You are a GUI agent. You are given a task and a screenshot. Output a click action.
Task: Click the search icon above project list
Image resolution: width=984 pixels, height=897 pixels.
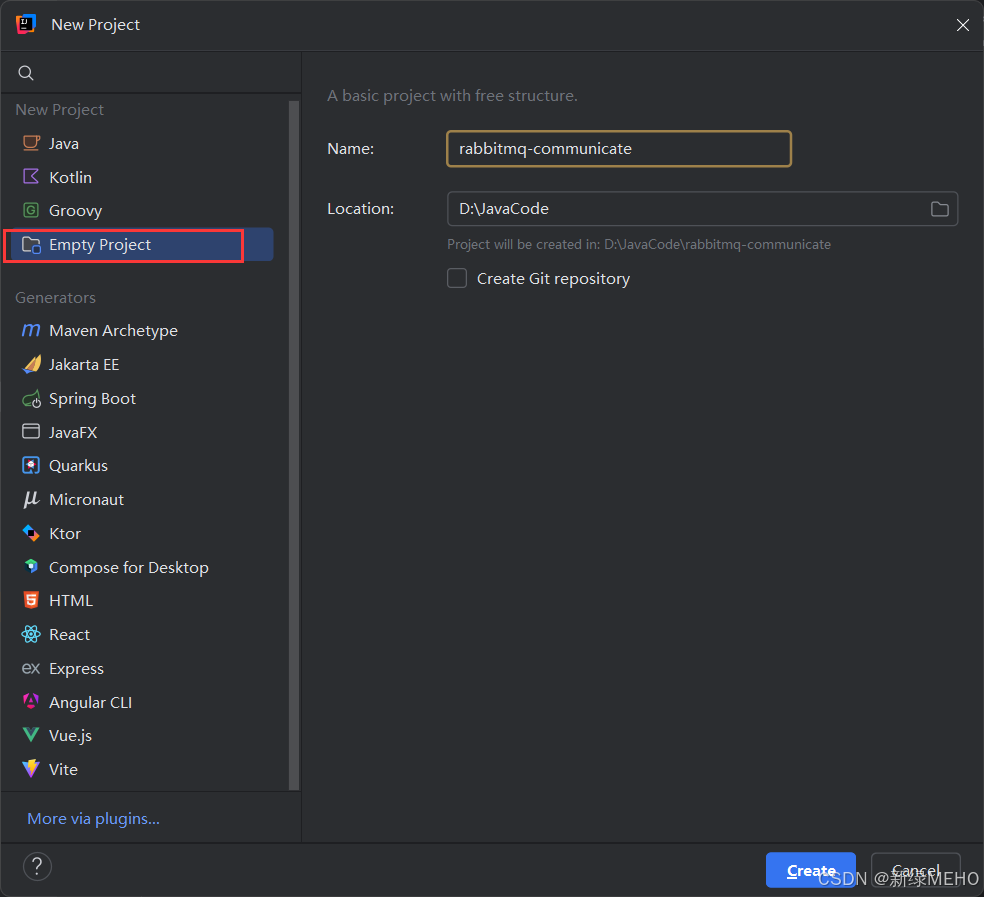pos(26,73)
